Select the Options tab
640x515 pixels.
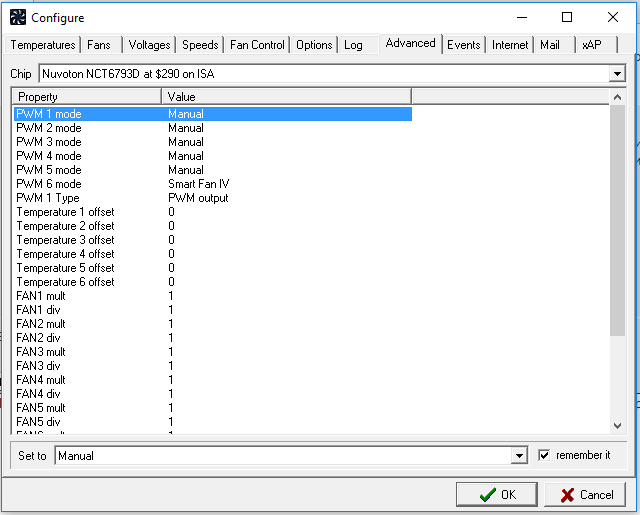pyautogui.click(x=314, y=45)
